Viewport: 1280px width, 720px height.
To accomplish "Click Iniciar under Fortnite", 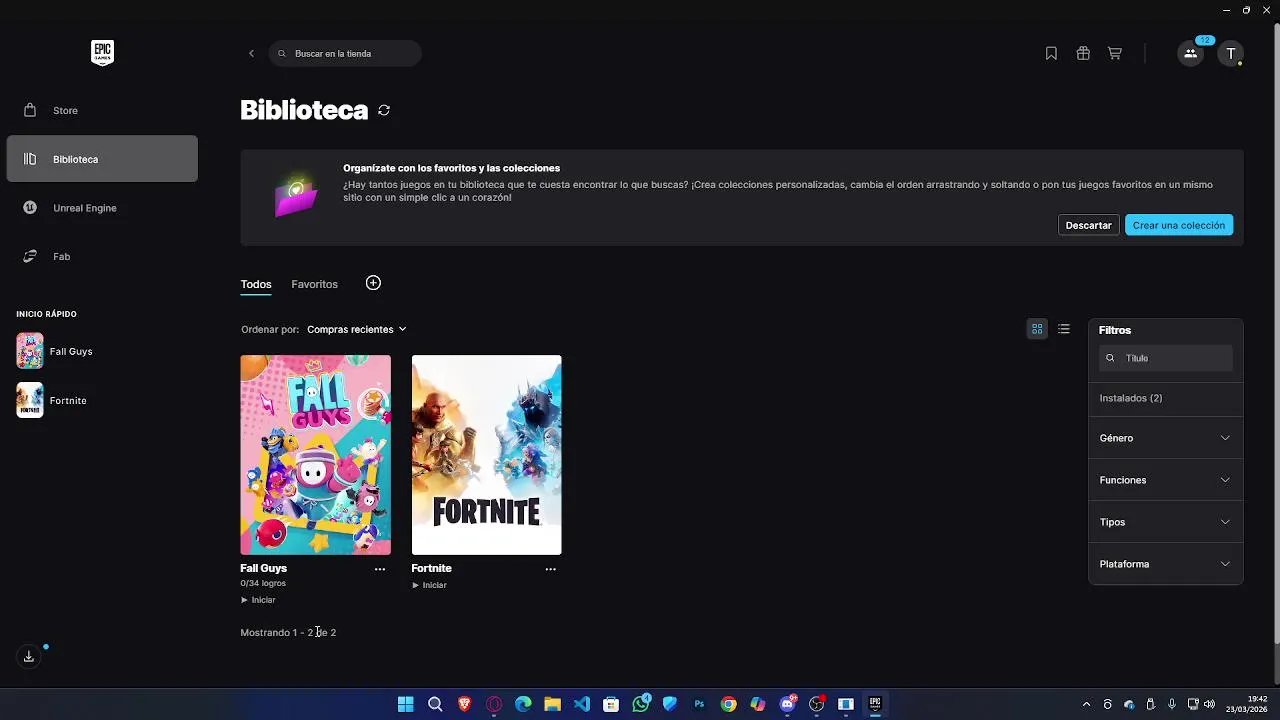I will point(429,585).
